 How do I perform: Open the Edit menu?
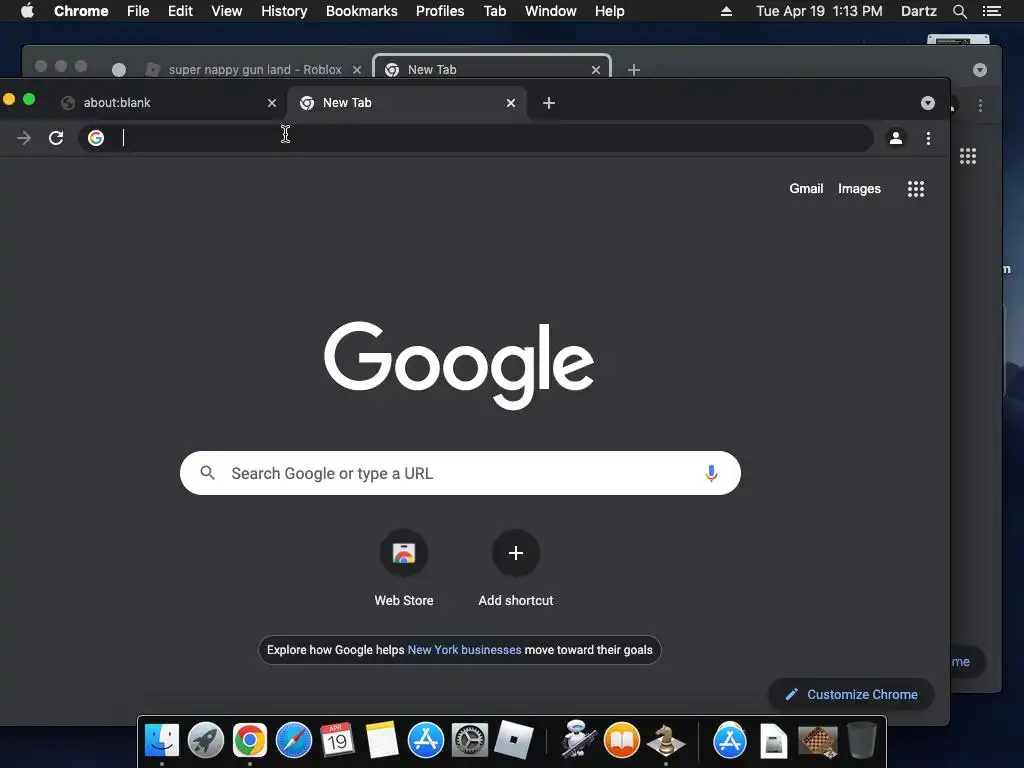coord(180,11)
